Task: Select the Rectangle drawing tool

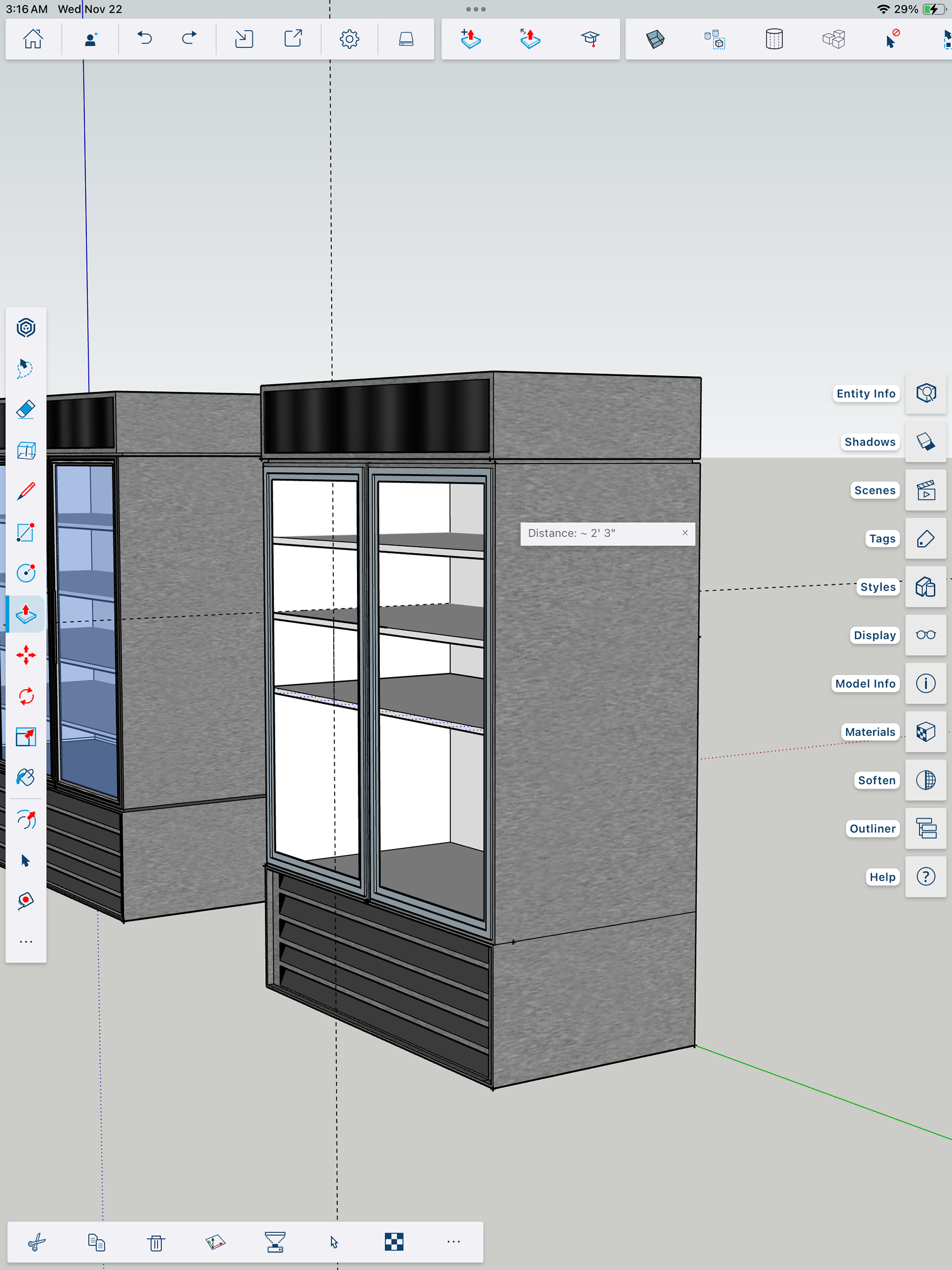Action: (26, 532)
